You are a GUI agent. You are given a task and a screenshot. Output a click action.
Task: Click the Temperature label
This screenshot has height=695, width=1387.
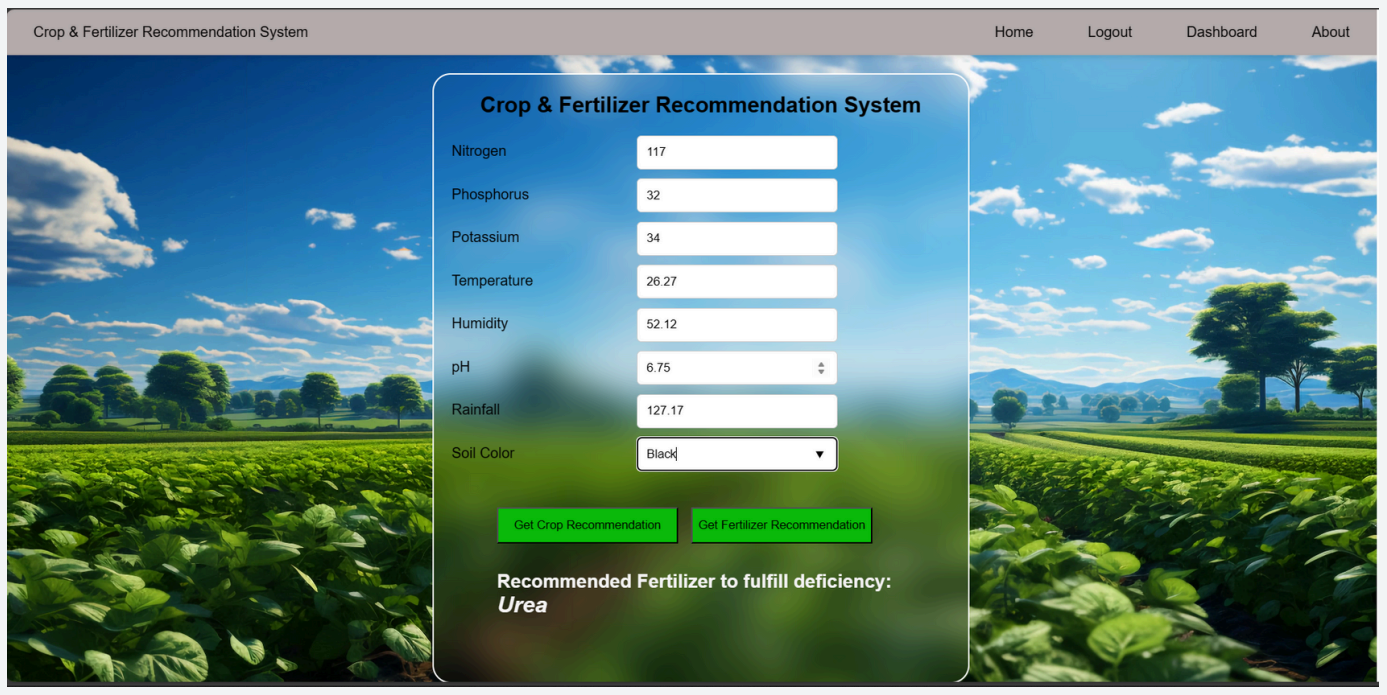pos(492,280)
